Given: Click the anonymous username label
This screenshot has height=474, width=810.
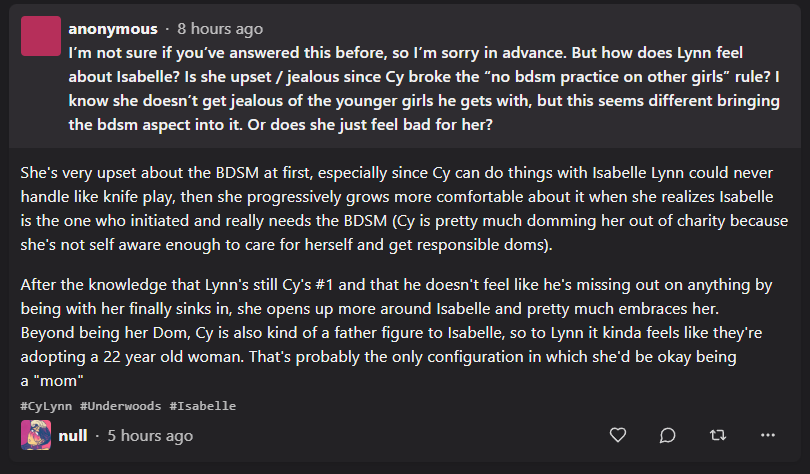Looking at the screenshot, I should pos(113,29).
